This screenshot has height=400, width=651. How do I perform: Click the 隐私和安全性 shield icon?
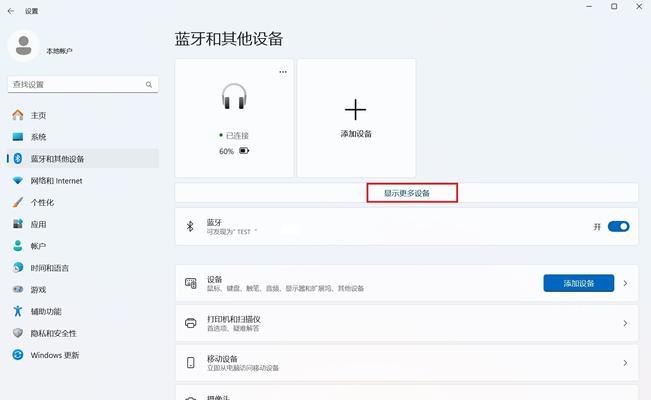(18, 333)
